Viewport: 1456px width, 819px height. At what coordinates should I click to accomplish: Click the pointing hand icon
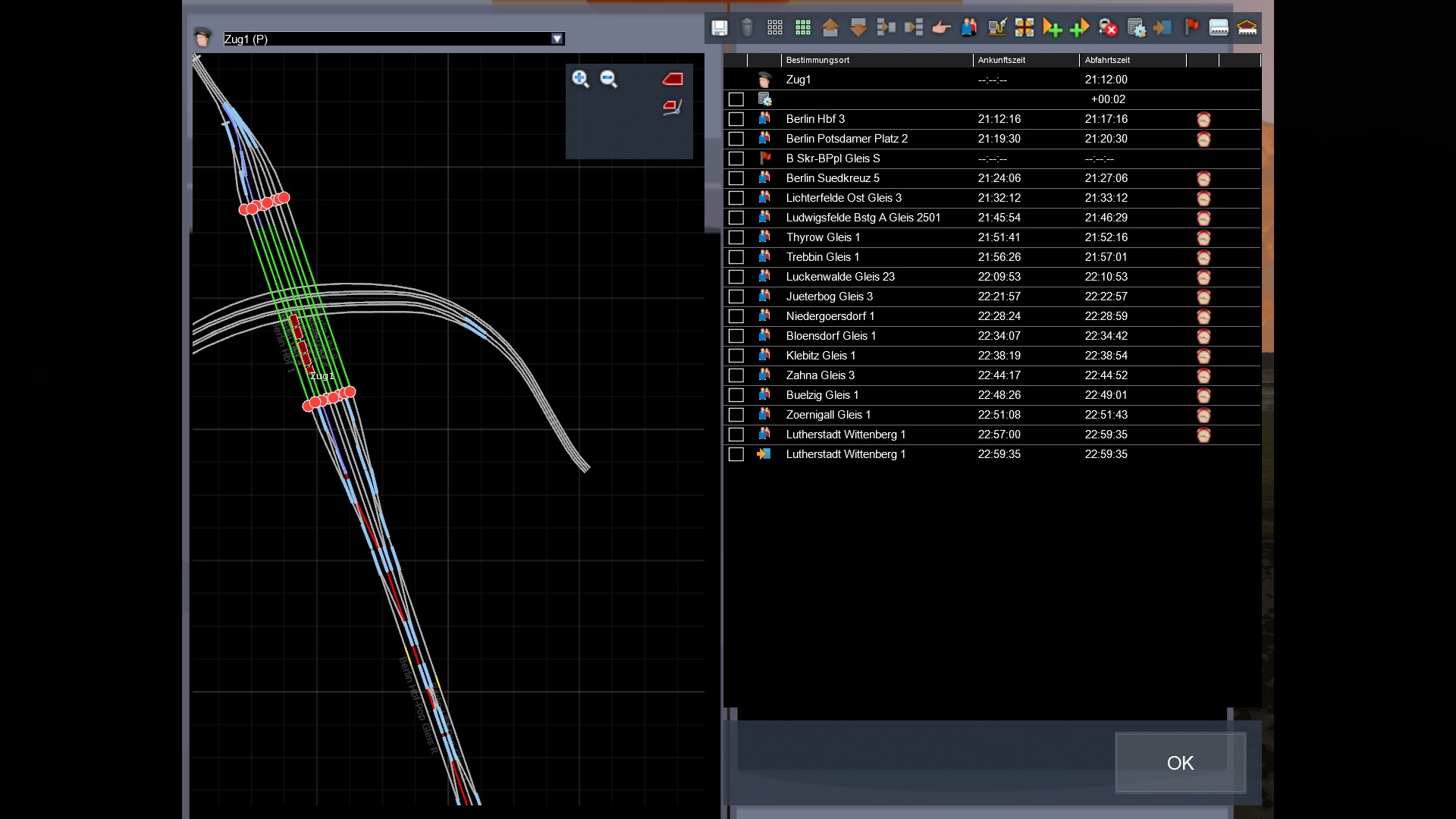tap(941, 28)
